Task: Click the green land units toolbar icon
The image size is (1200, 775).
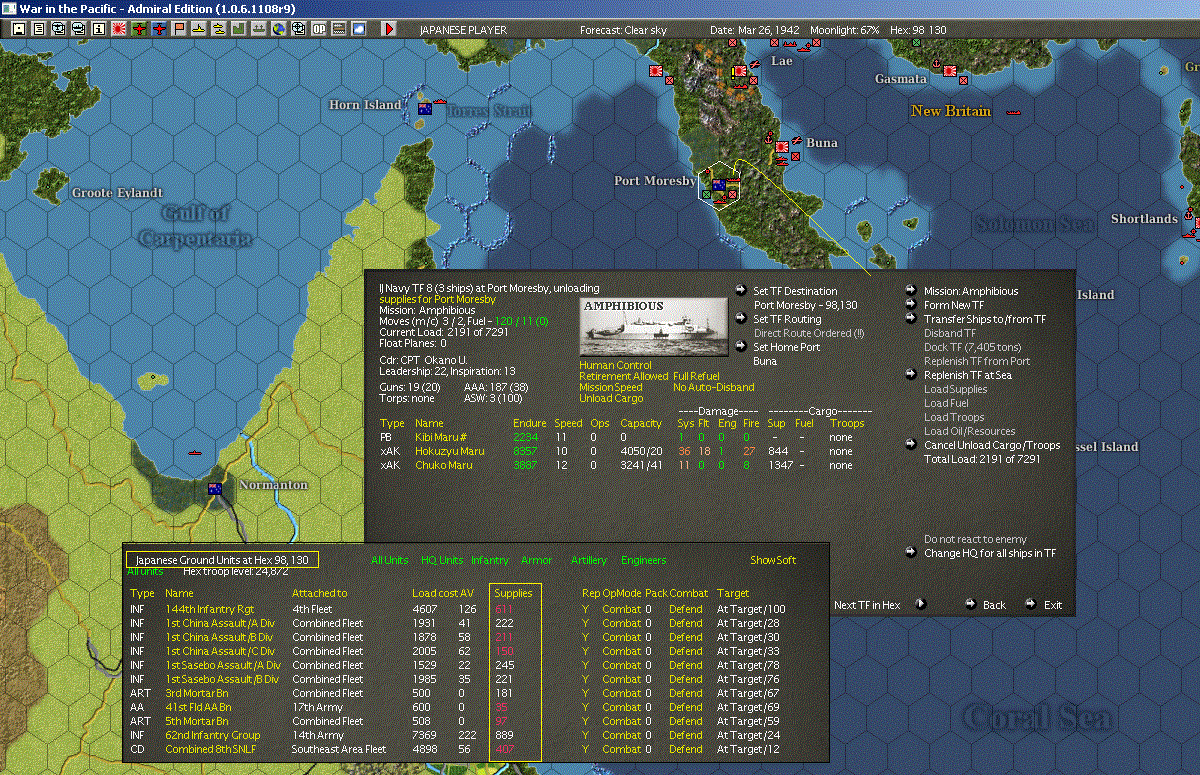Action: click(239, 29)
